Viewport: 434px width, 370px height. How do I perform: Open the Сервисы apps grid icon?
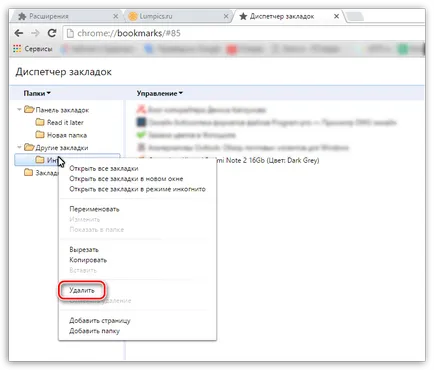tap(17, 49)
